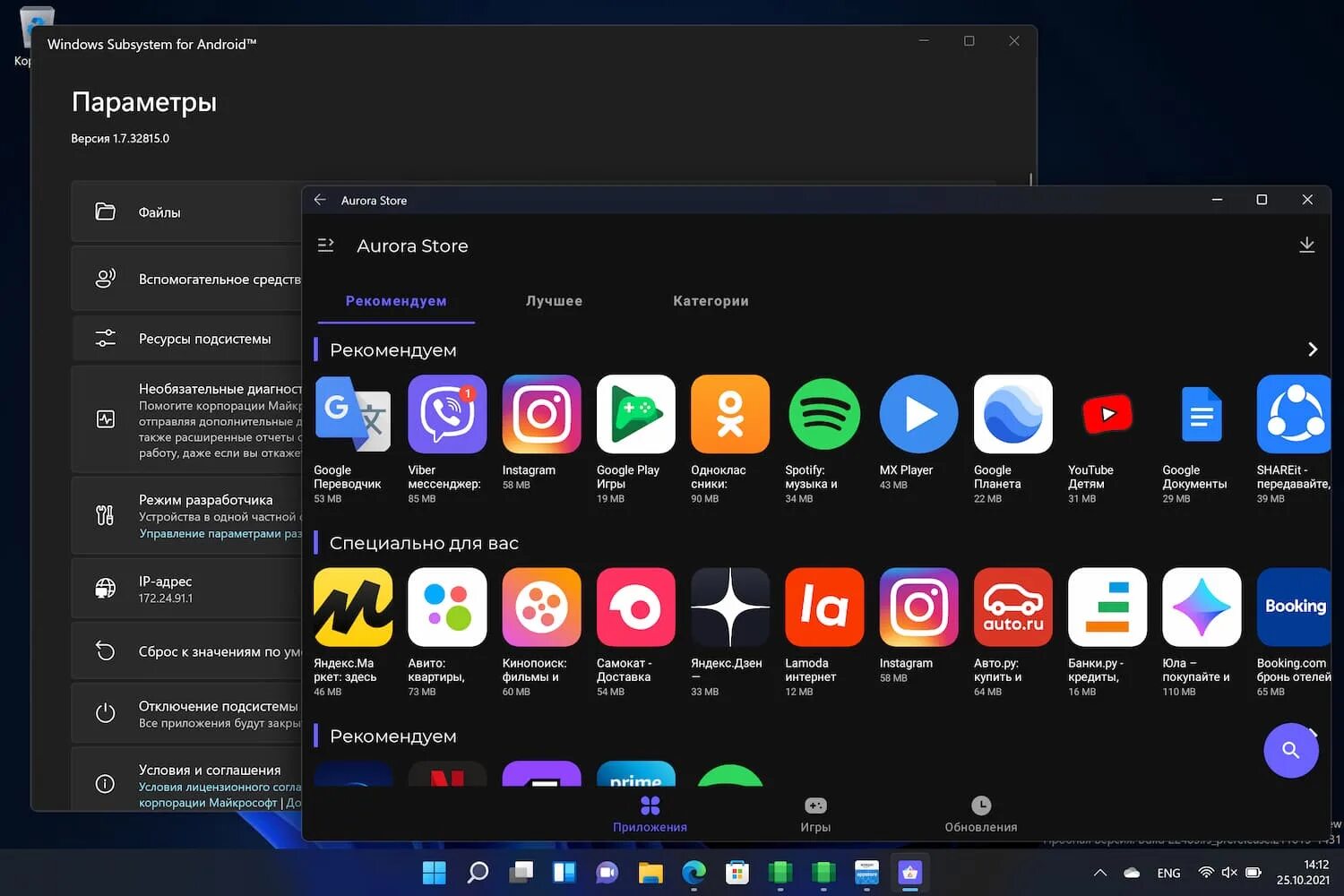Screen dimensions: 1344x896
Task: Open File Explorer from taskbar
Action: pos(650,872)
